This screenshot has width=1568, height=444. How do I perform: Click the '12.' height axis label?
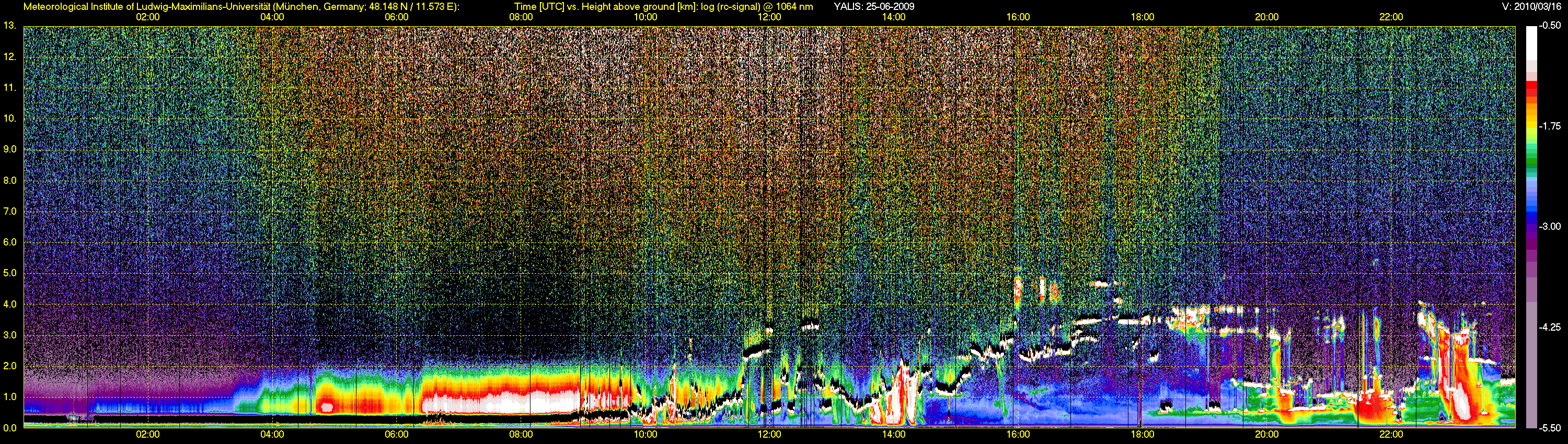pos(10,56)
